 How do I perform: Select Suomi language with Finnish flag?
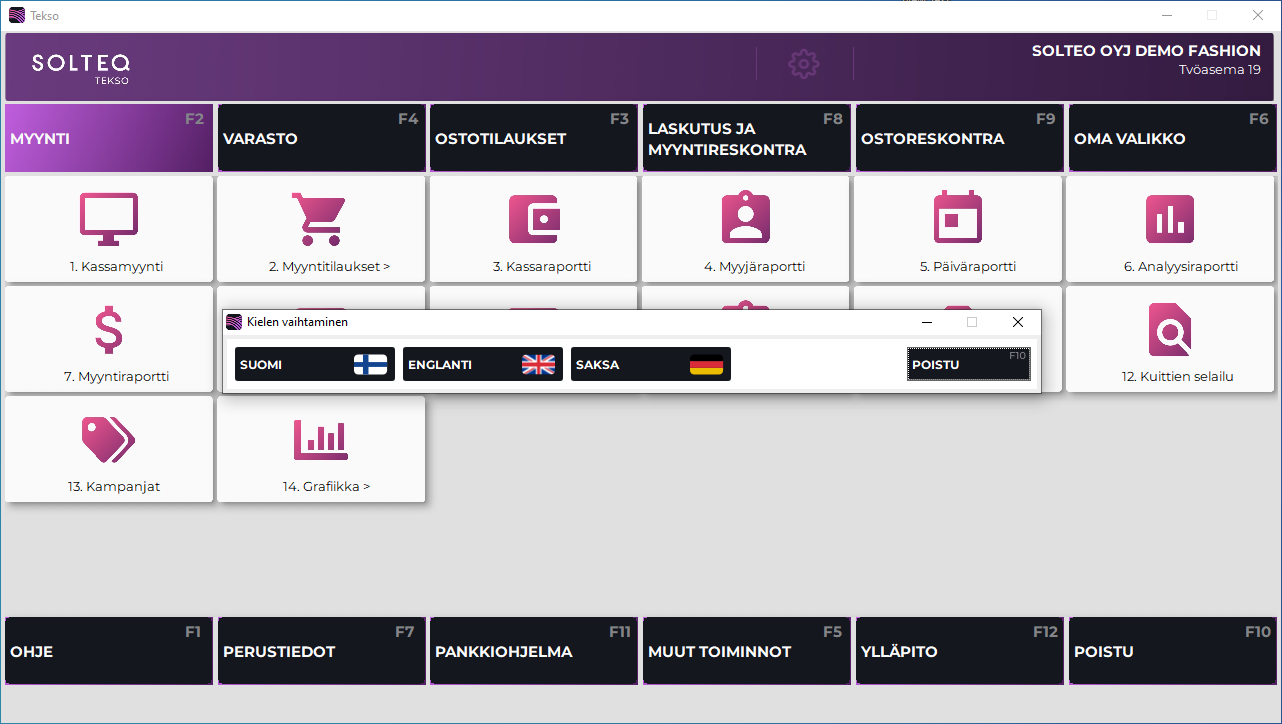(314, 365)
